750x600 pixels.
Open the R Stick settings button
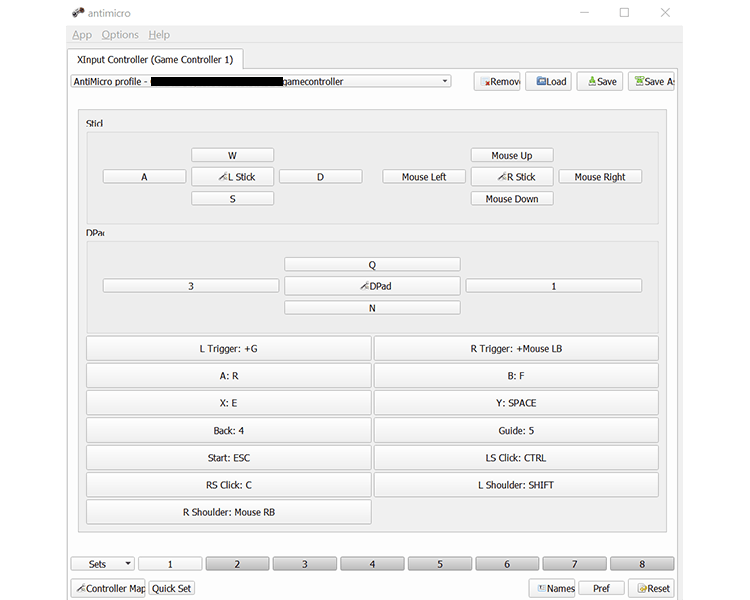tap(512, 177)
